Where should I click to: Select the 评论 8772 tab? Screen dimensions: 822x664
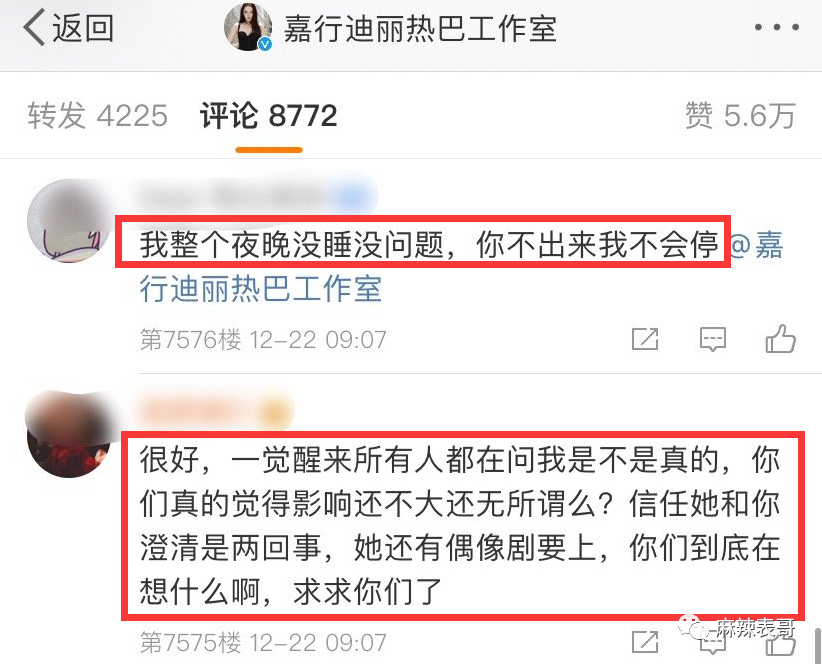point(268,115)
